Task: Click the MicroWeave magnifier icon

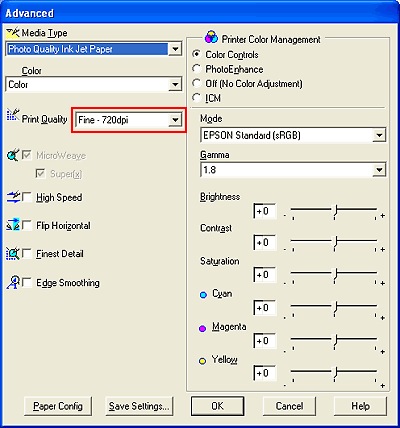Action: [x=13, y=156]
